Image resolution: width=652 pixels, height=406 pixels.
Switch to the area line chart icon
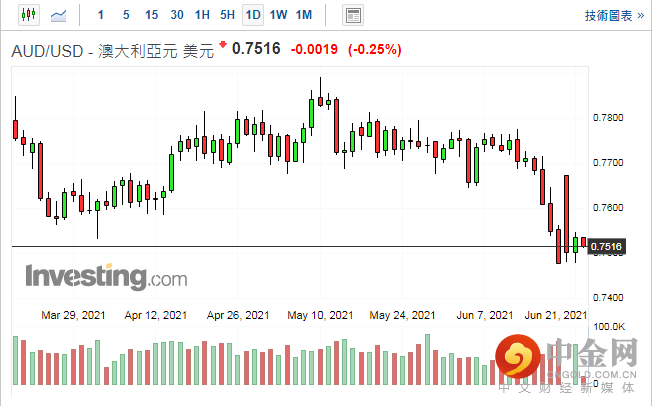(59, 15)
